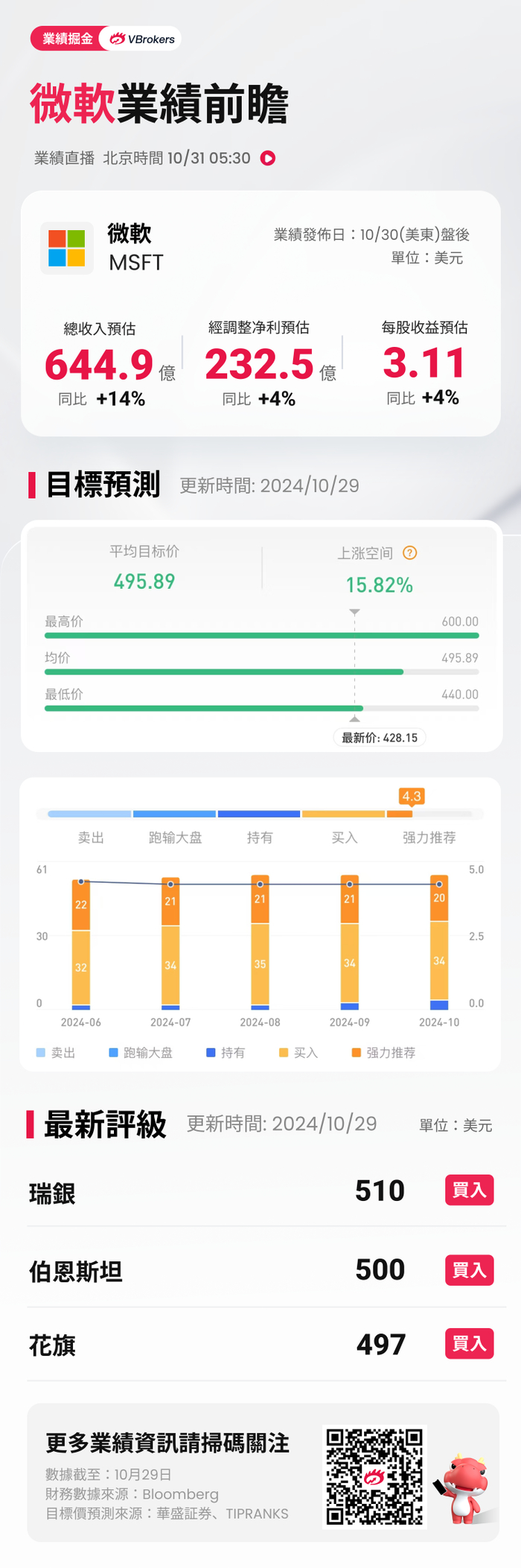
Task: Click the 卖出 rating scale segment
Action: (89, 814)
